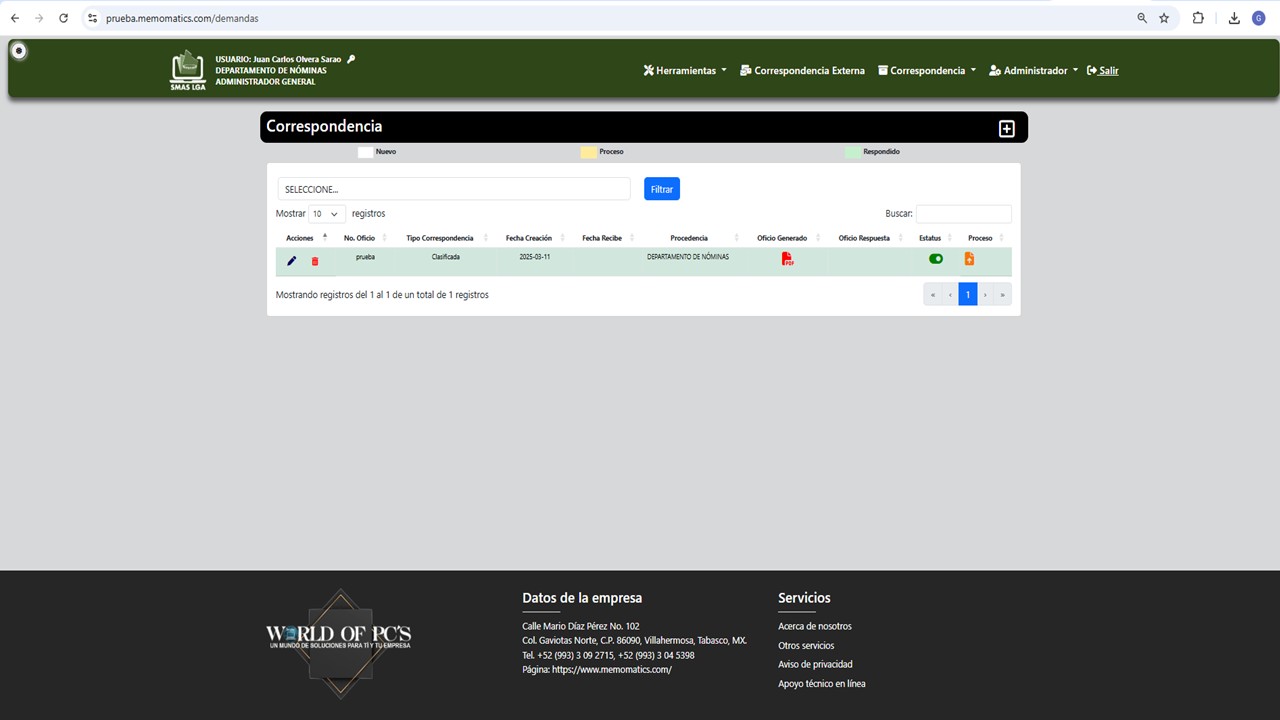The image size is (1280, 720).
Task: Delete the prueba record with trash icon
Action: 315,261
